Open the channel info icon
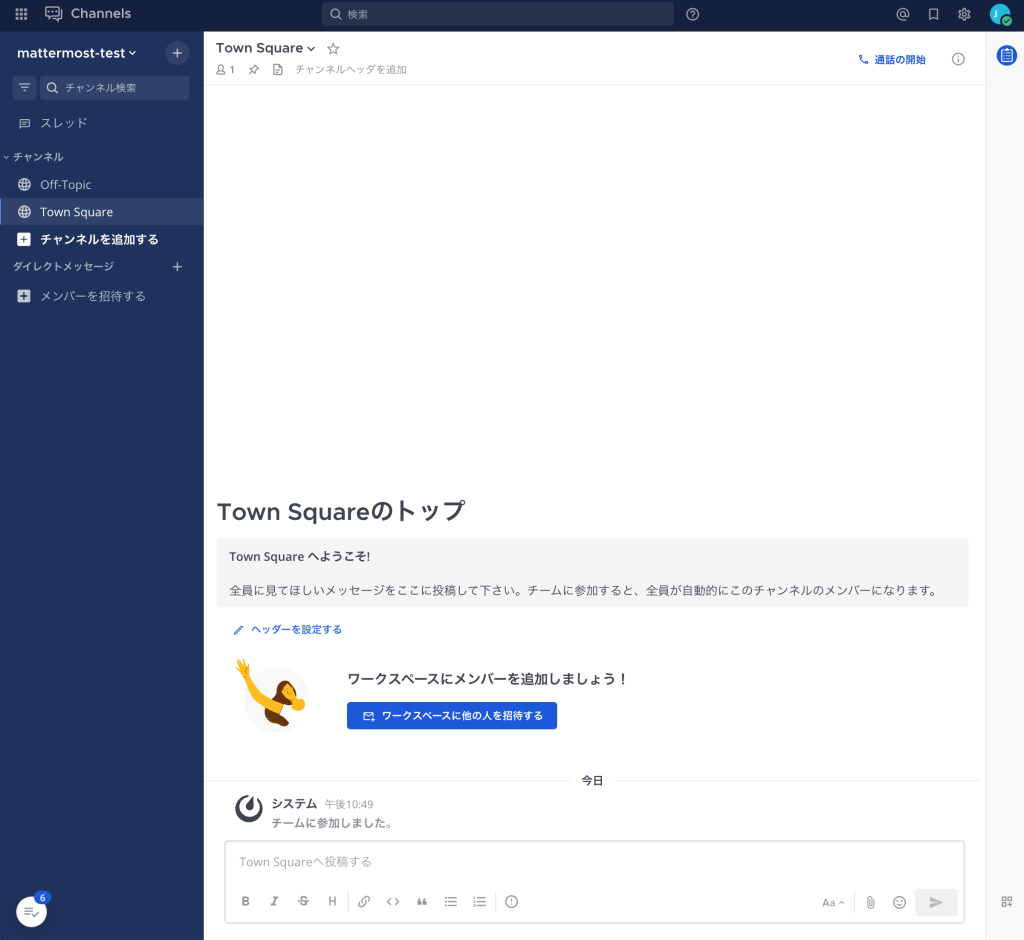Viewport: 1024px width, 940px height. [x=958, y=59]
